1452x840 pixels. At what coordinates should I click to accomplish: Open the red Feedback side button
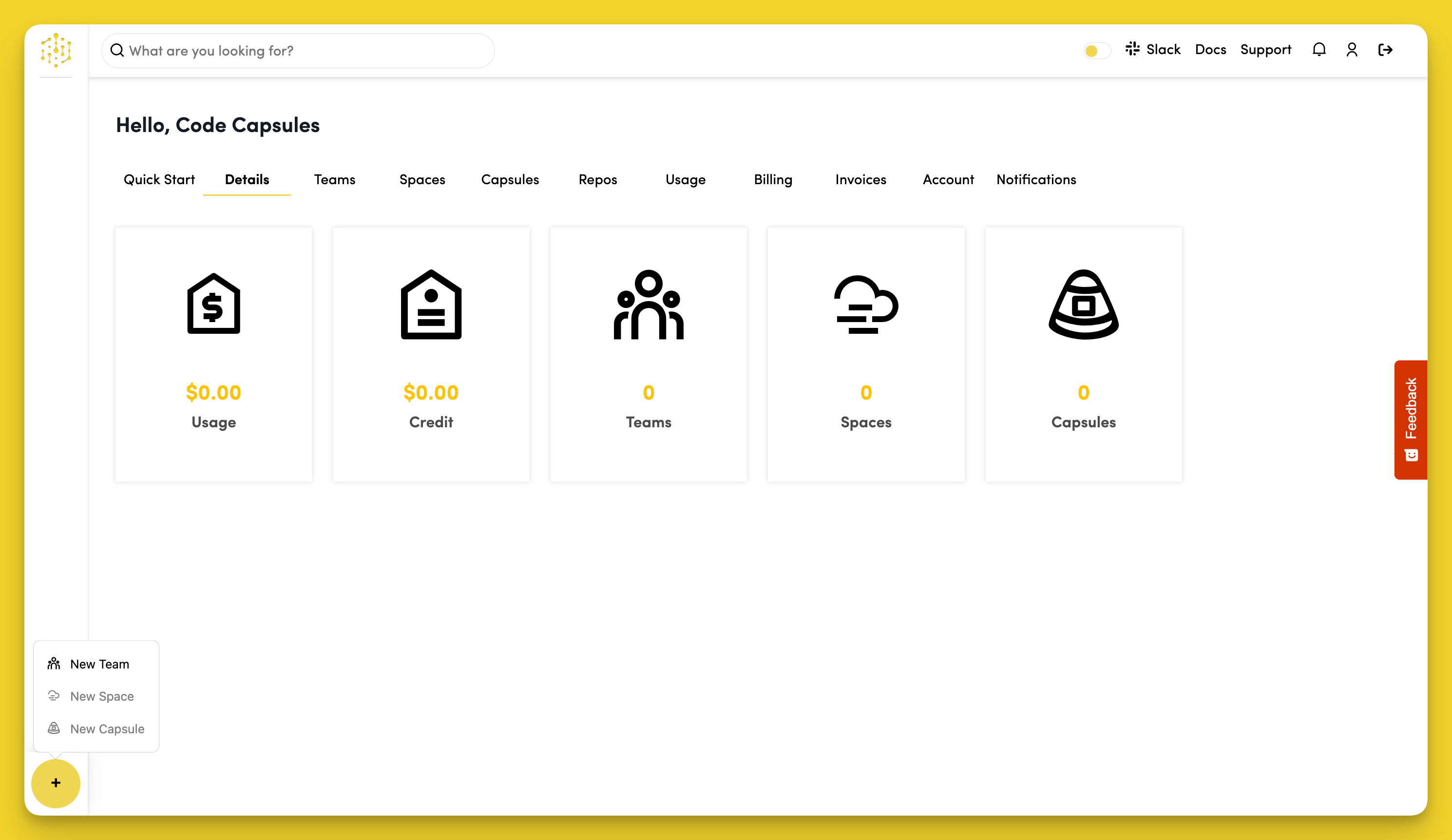(x=1411, y=420)
